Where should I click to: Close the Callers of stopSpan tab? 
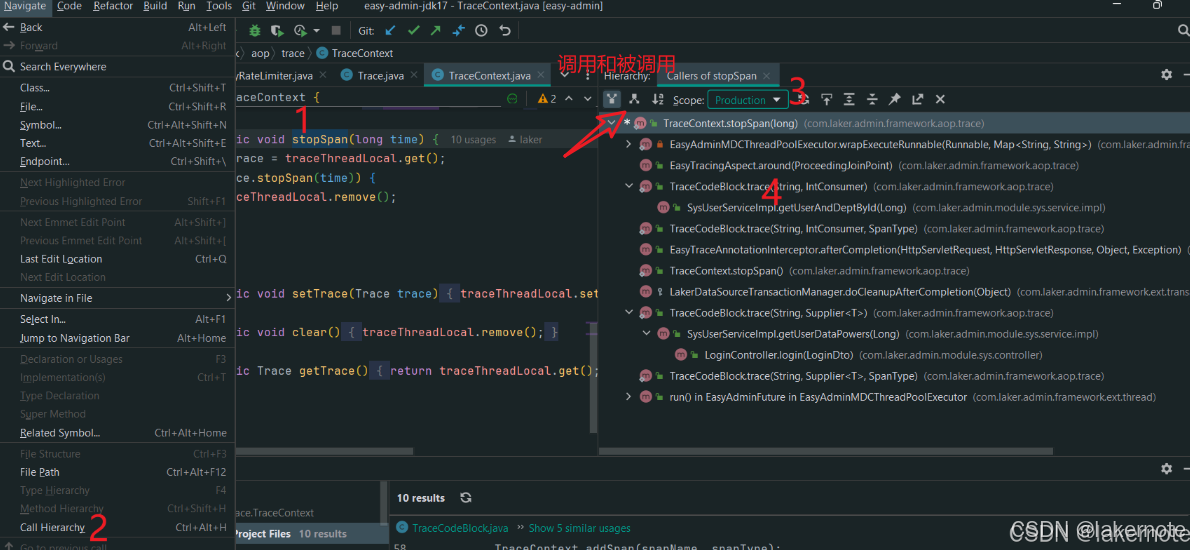tap(767, 76)
